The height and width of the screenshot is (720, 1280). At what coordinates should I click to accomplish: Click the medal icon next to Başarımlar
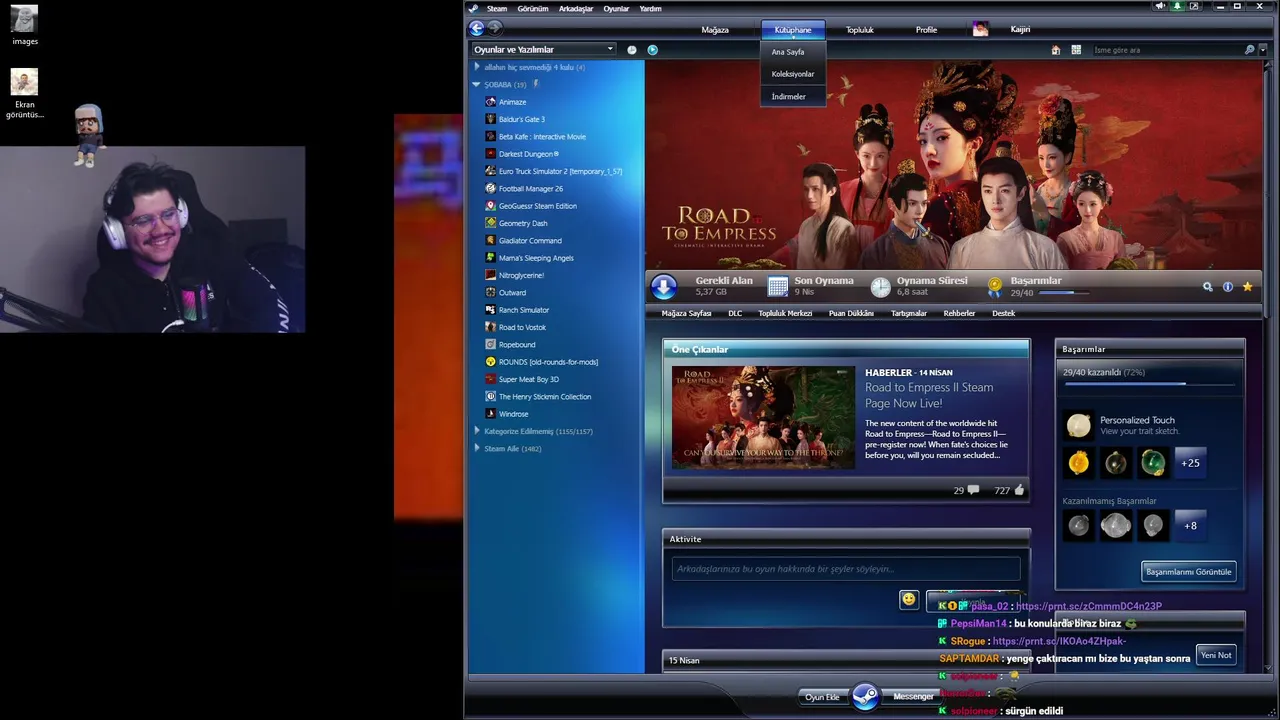(x=995, y=287)
